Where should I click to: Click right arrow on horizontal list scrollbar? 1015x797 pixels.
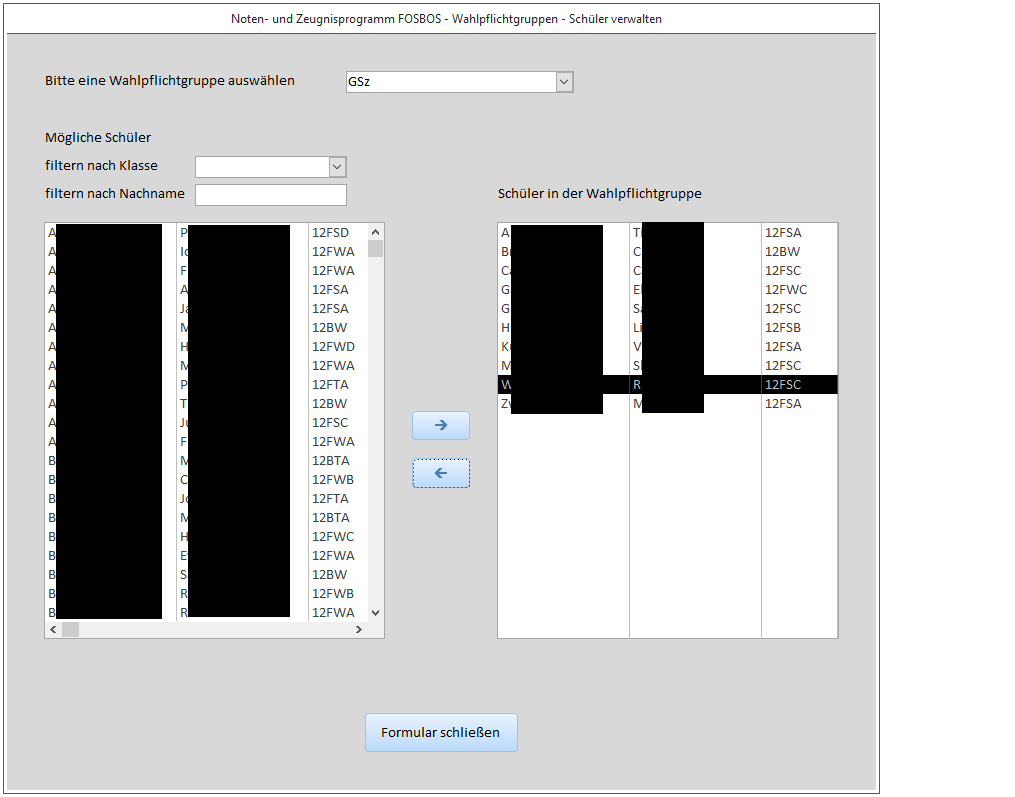[x=359, y=630]
